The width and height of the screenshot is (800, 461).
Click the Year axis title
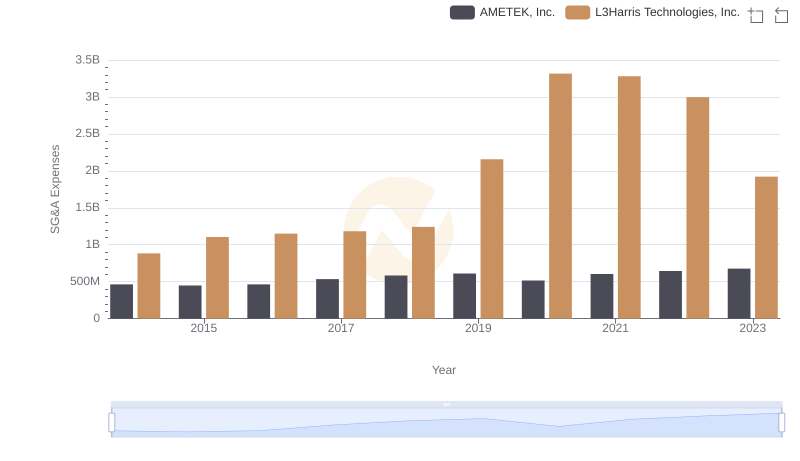click(444, 370)
